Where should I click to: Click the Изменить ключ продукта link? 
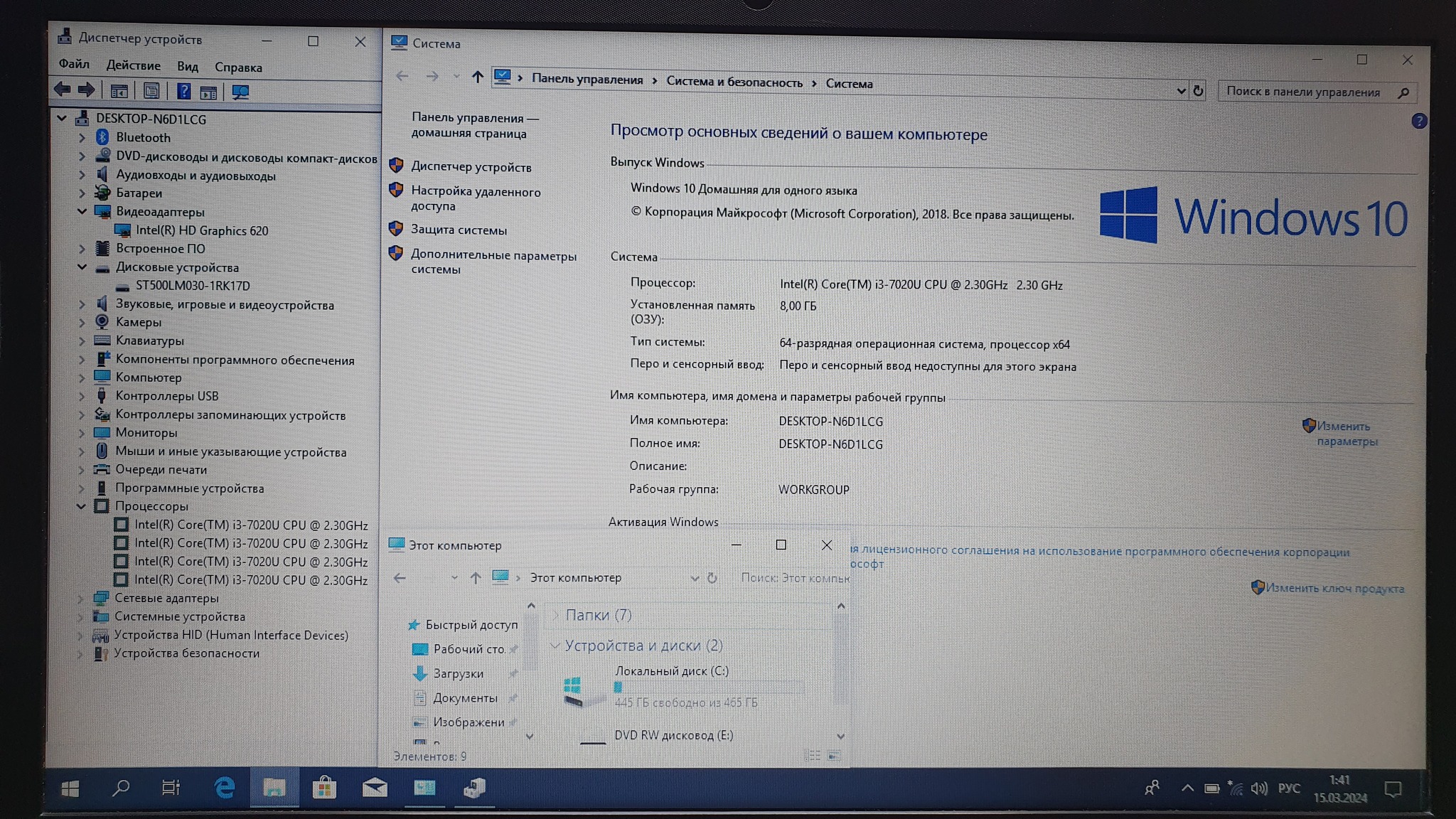coord(1334,589)
